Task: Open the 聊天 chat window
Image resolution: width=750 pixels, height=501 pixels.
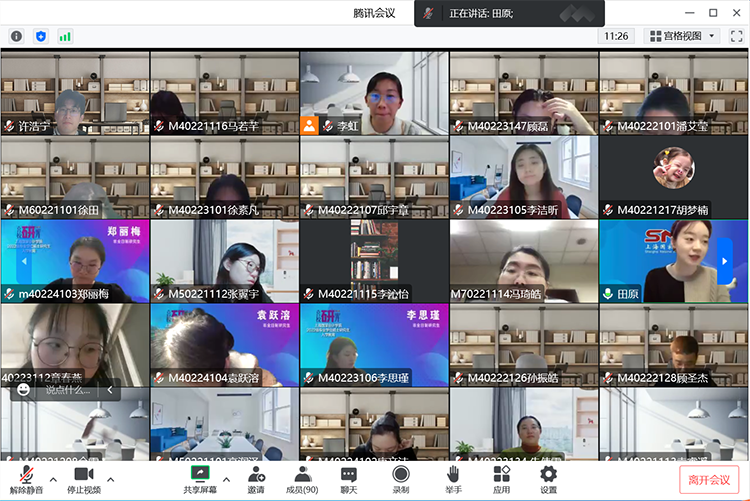Action: pyautogui.click(x=348, y=478)
